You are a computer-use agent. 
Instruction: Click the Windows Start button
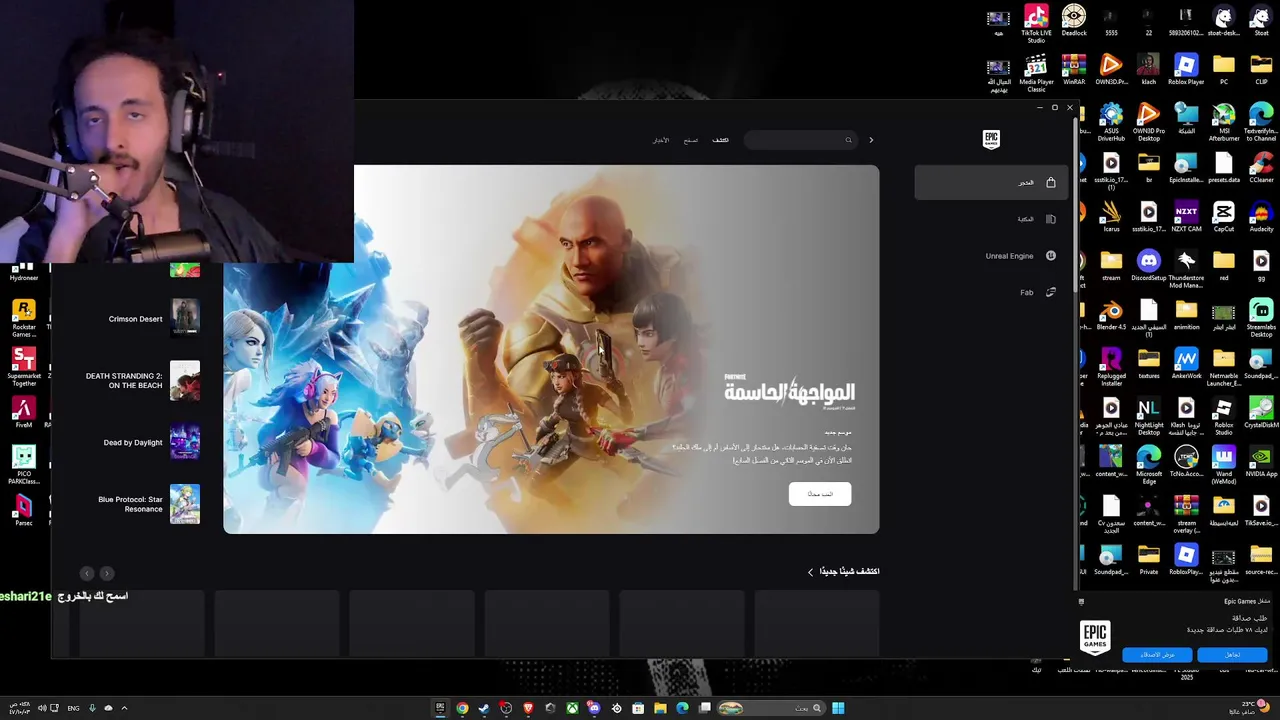838,708
